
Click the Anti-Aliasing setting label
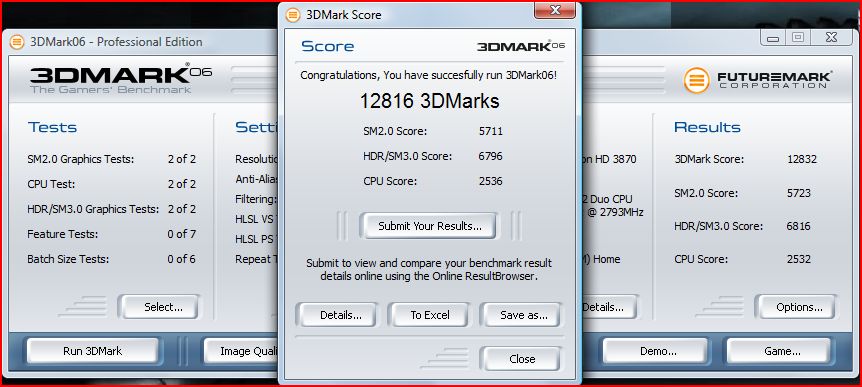(x=257, y=179)
